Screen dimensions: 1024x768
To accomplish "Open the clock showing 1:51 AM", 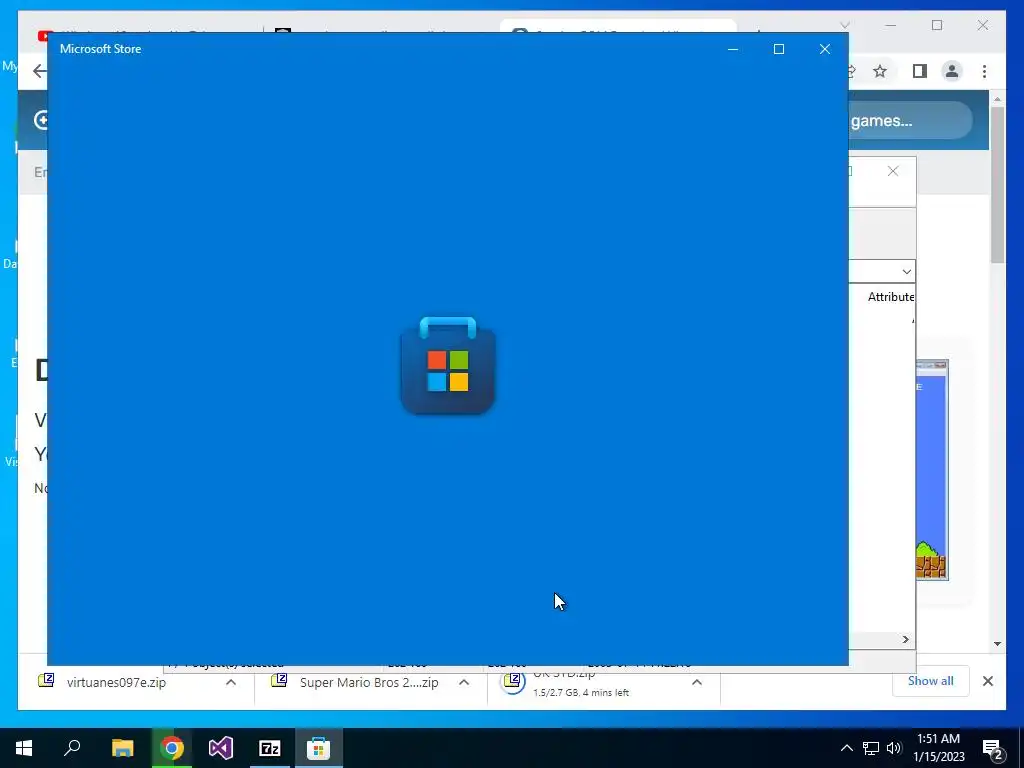I will coord(938,748).
